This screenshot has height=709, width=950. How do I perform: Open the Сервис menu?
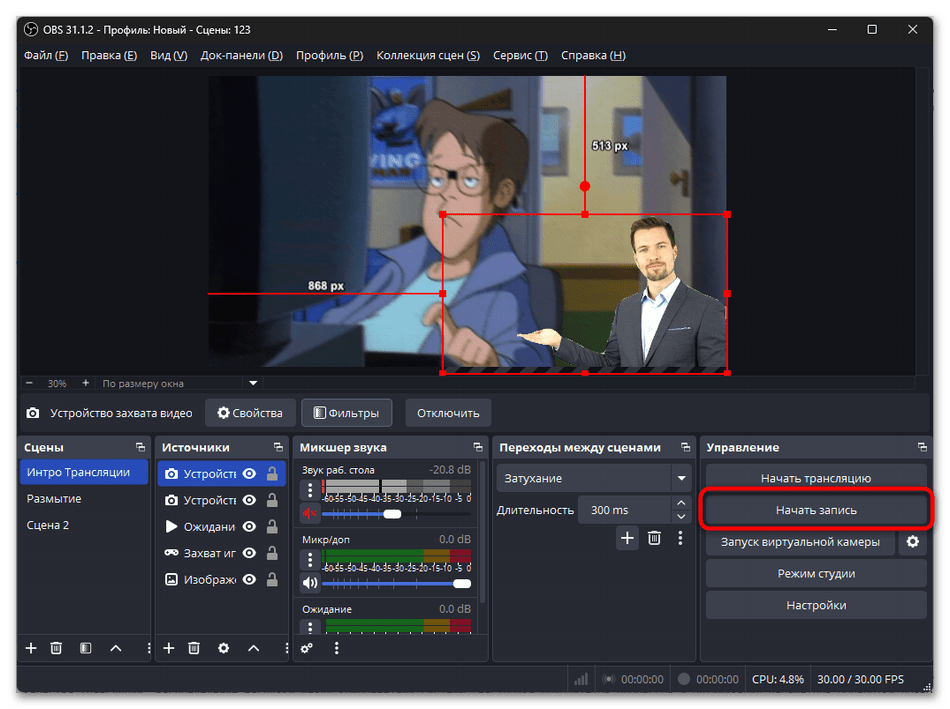pyautogui.click(x=520, y=55)
